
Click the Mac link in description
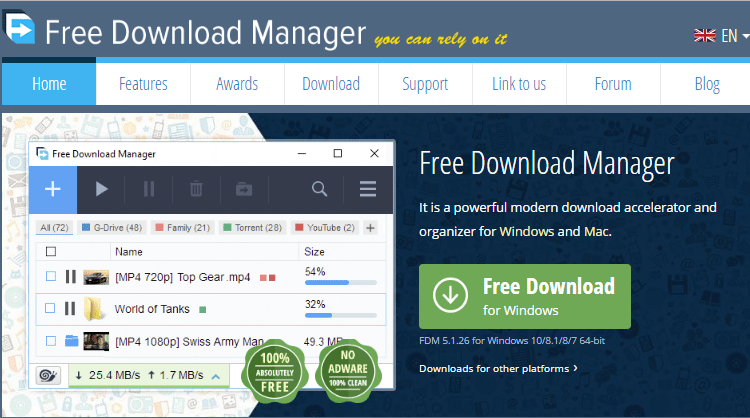[x=596, y=231]
